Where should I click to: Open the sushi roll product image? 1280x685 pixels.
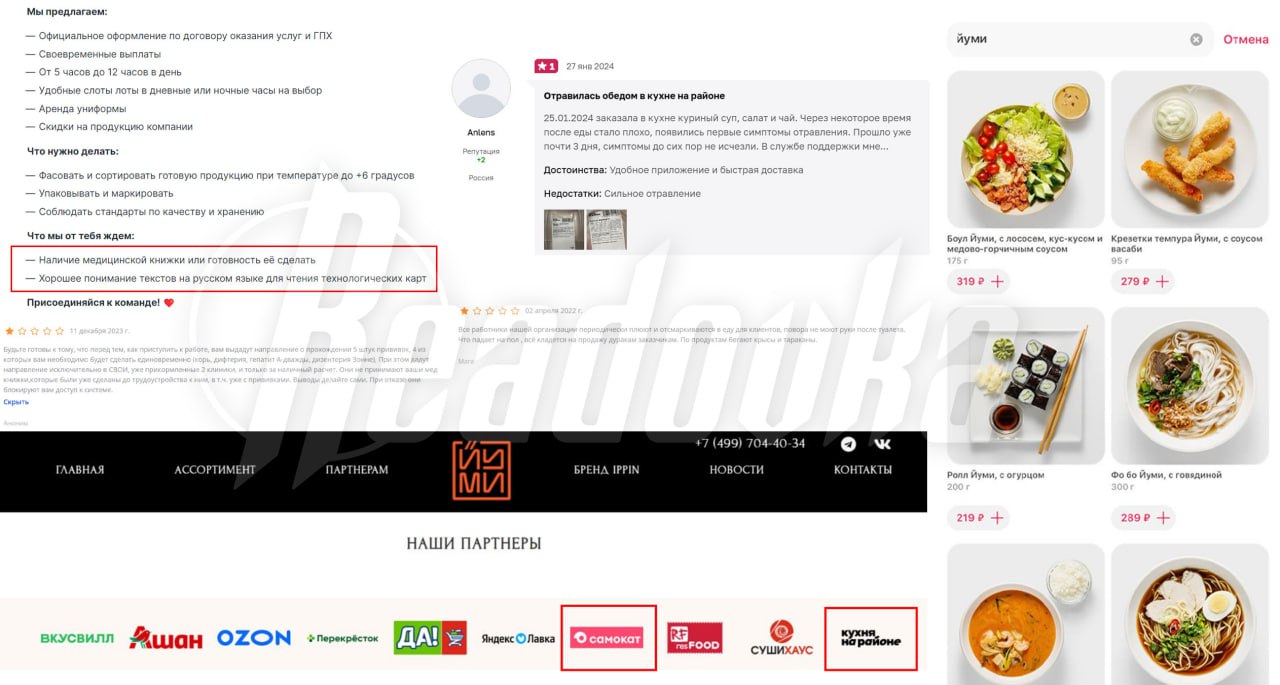(1026, 386)
